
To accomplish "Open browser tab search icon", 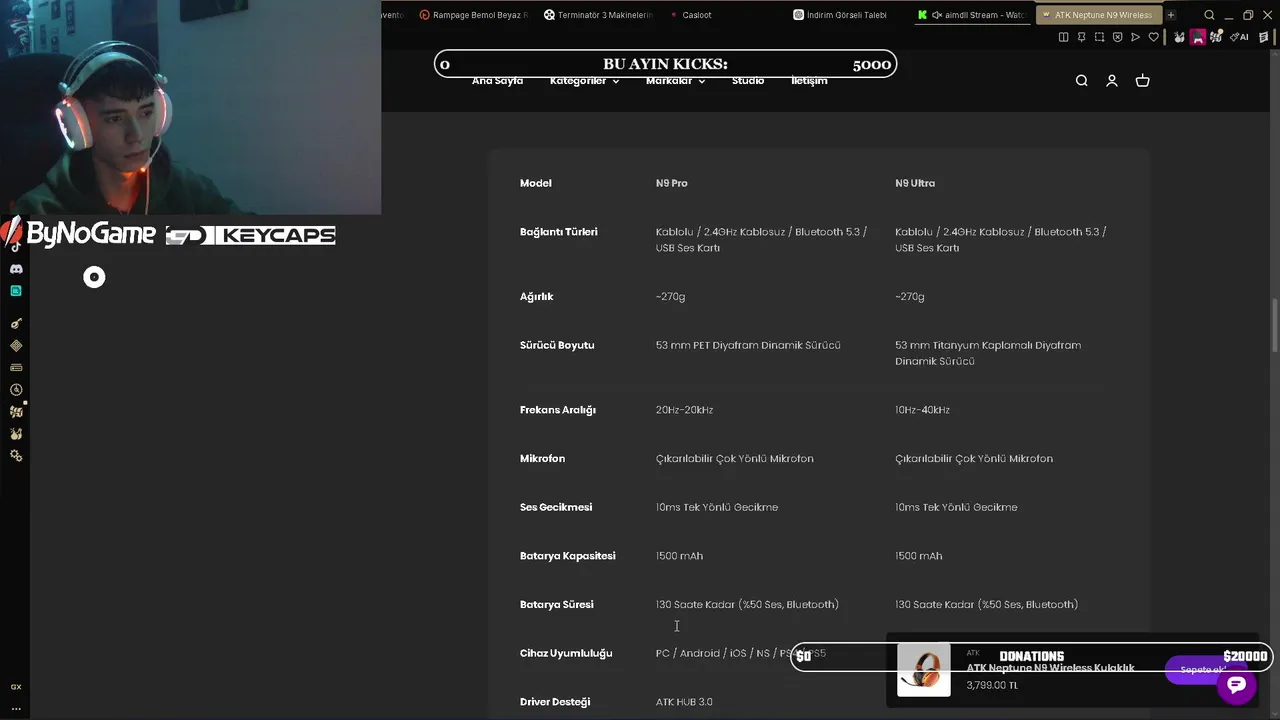I will click(1209, 15).
